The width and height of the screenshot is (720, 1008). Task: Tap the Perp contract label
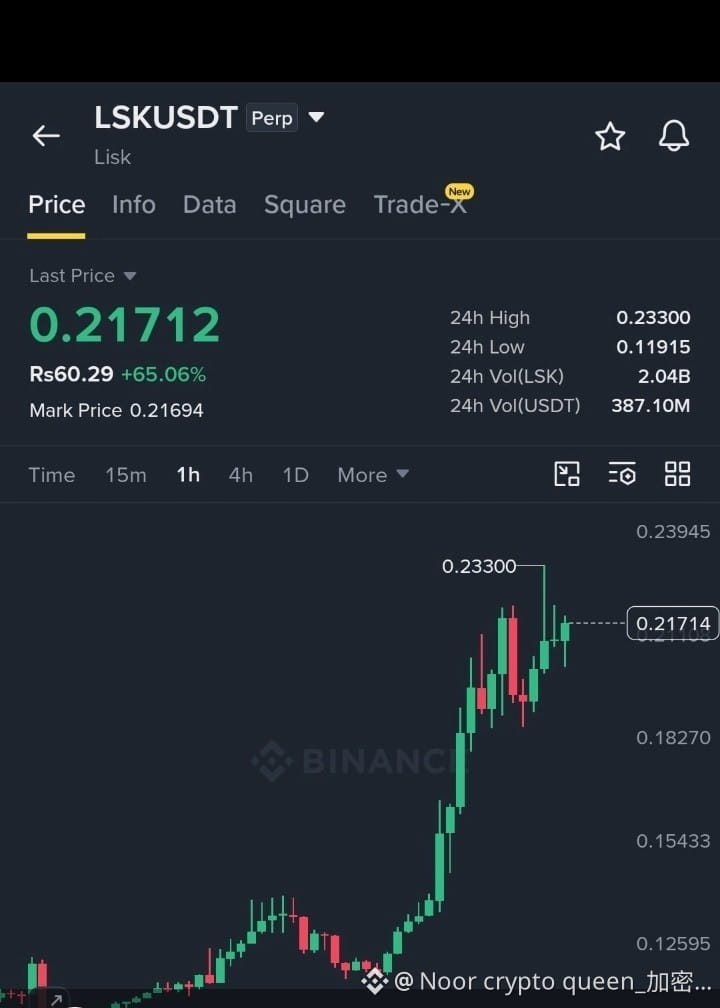pyautogui.click(x=272, y=118)
